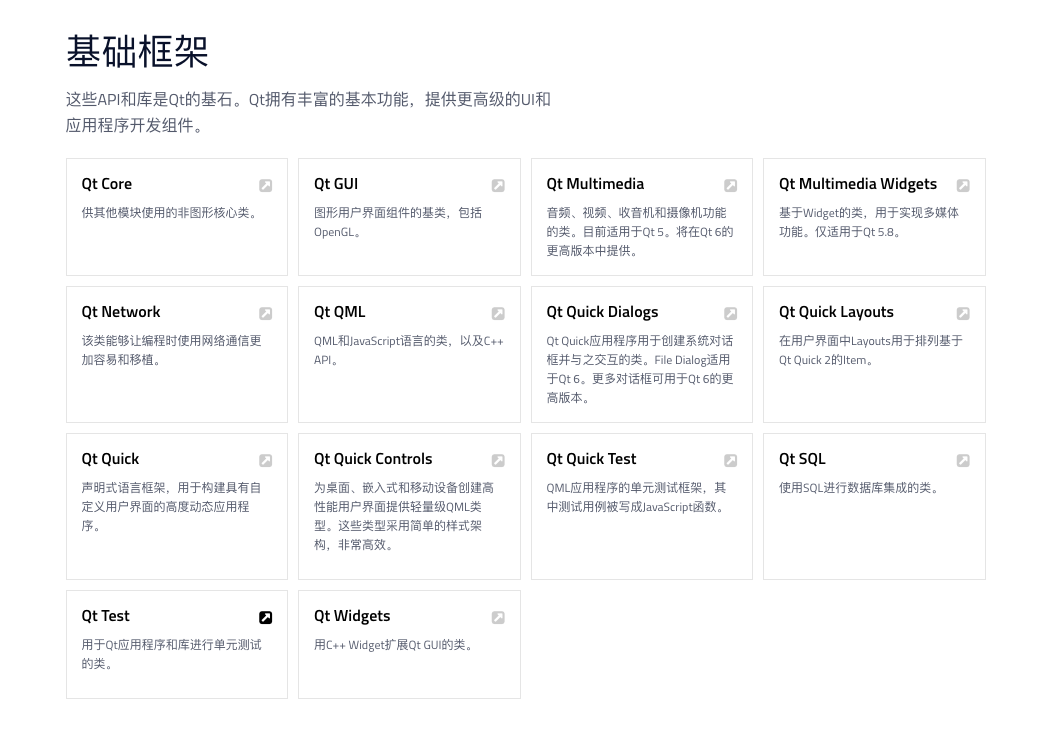Open the Qt Quick Test heading
Screen dimensions: 1048x732
coord(591,459)
